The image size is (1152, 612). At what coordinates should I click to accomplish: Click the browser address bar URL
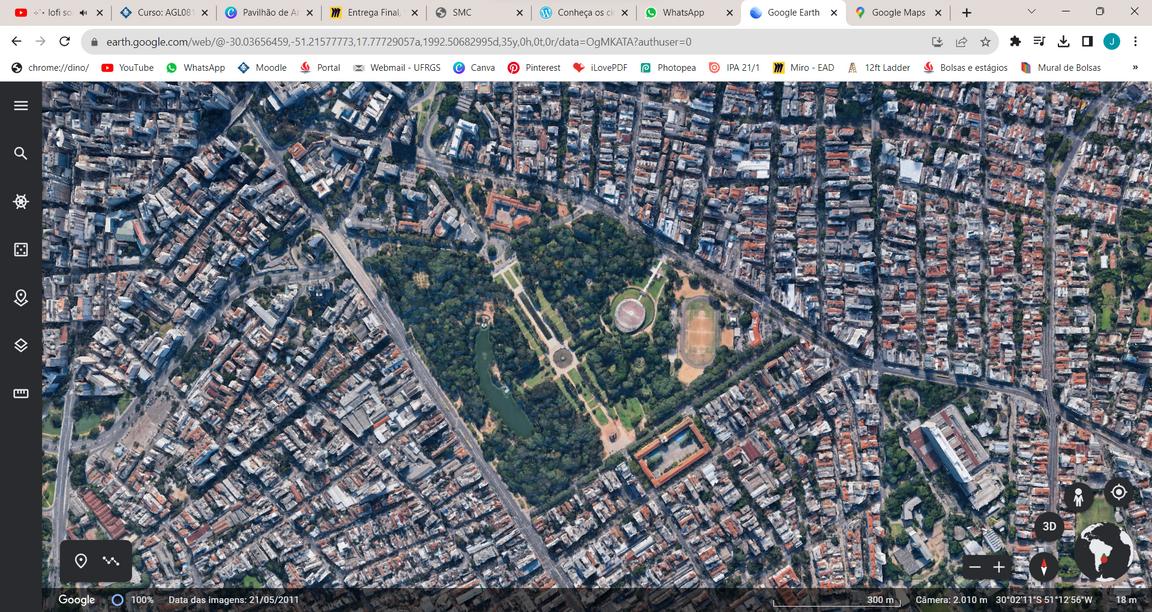point(398,42)
